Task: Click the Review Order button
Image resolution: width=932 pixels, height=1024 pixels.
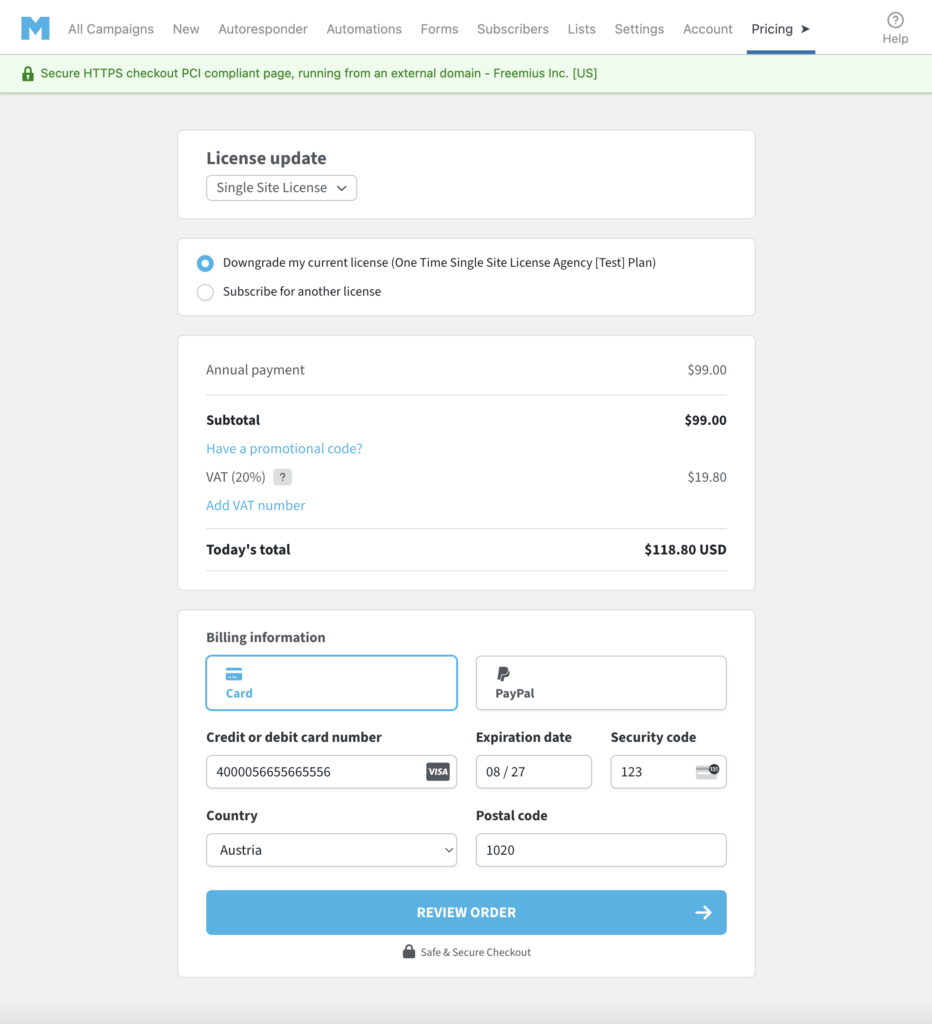Action: [466, 913]
